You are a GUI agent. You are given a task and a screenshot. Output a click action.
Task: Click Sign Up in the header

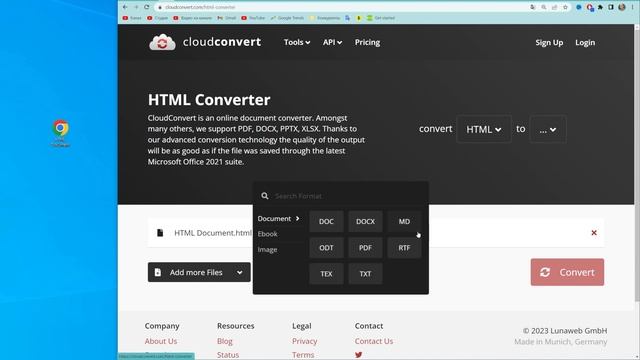click(x=549, y=42)
